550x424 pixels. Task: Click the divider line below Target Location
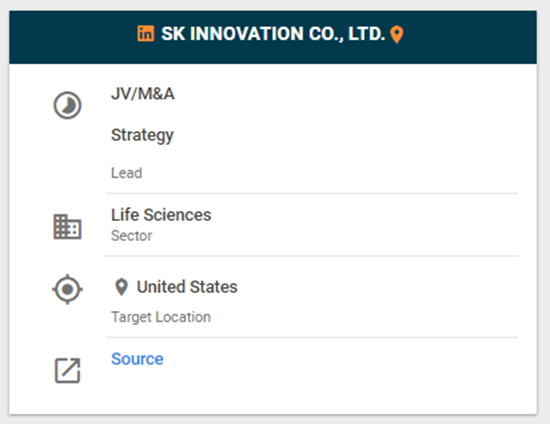click(312, 337)
